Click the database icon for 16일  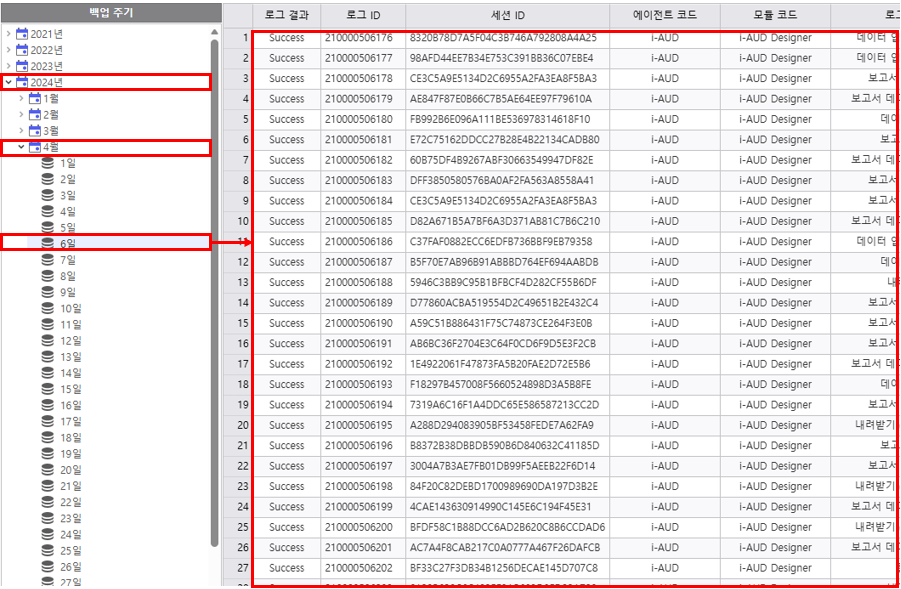pos(48,405)
